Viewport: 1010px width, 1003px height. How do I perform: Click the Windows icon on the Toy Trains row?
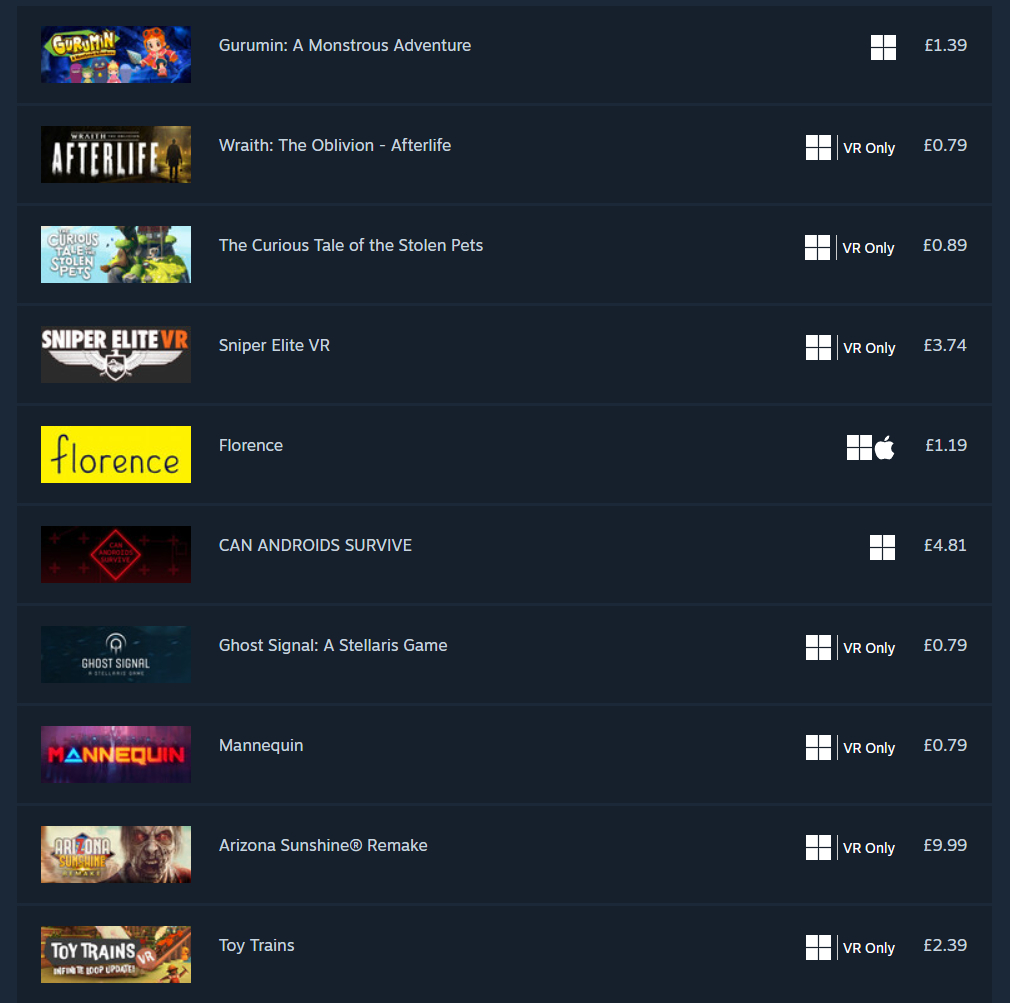point(818,948)
